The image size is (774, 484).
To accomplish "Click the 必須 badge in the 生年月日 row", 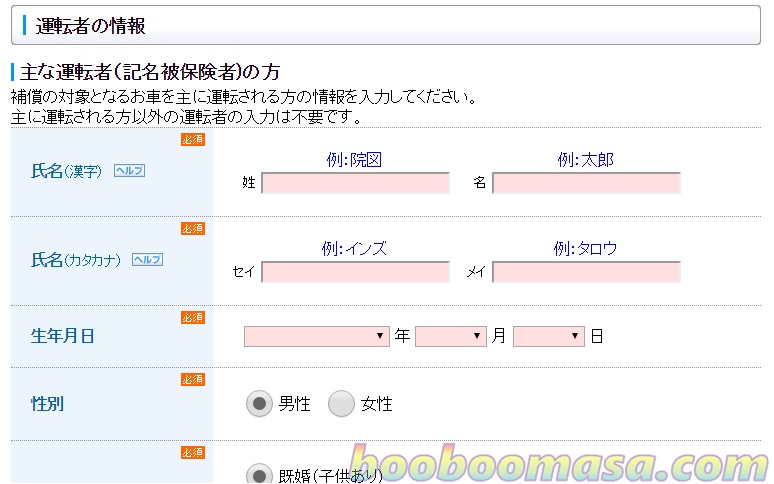I will coord(193,317).
